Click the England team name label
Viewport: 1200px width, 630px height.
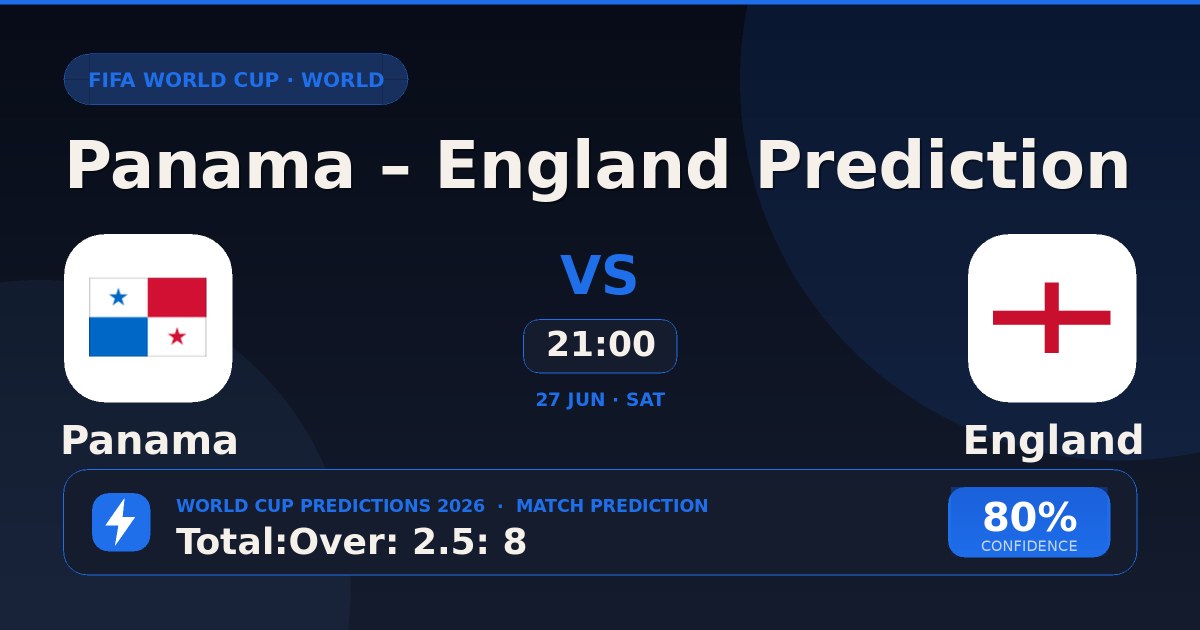point(1053,440)
